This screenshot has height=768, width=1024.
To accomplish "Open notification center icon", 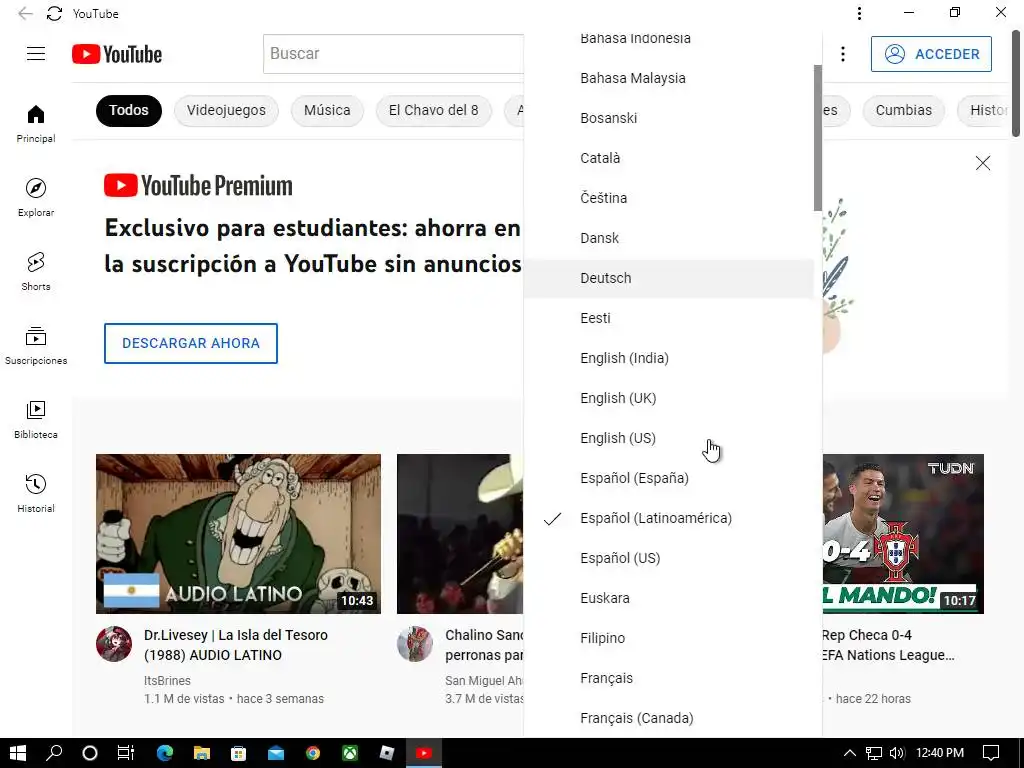I will 991,753.
